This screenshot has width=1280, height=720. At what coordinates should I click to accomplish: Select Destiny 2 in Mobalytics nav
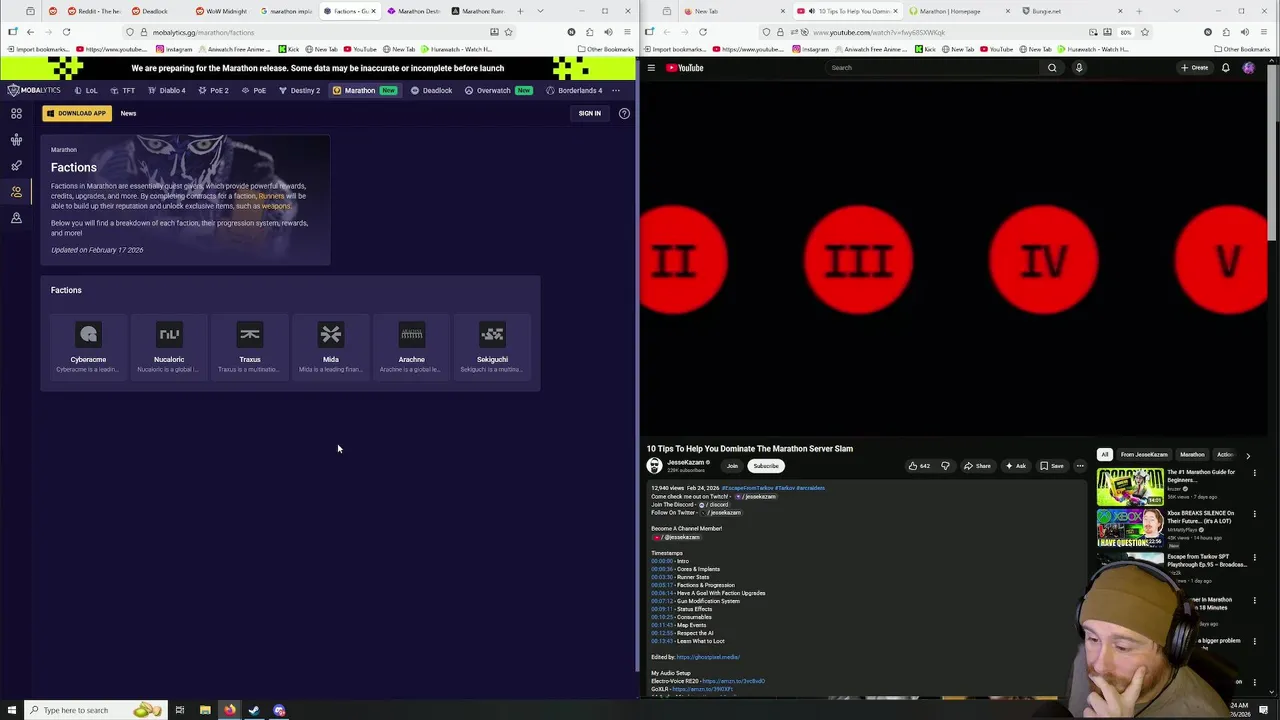[299, 90]
